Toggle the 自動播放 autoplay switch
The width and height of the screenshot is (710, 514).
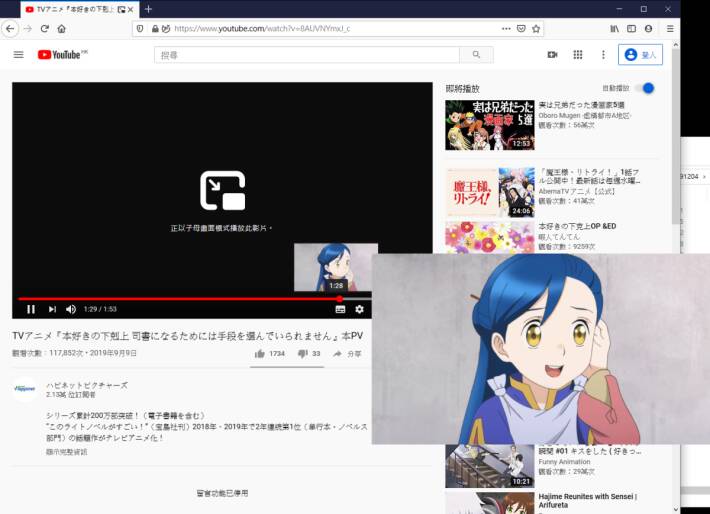646,88
